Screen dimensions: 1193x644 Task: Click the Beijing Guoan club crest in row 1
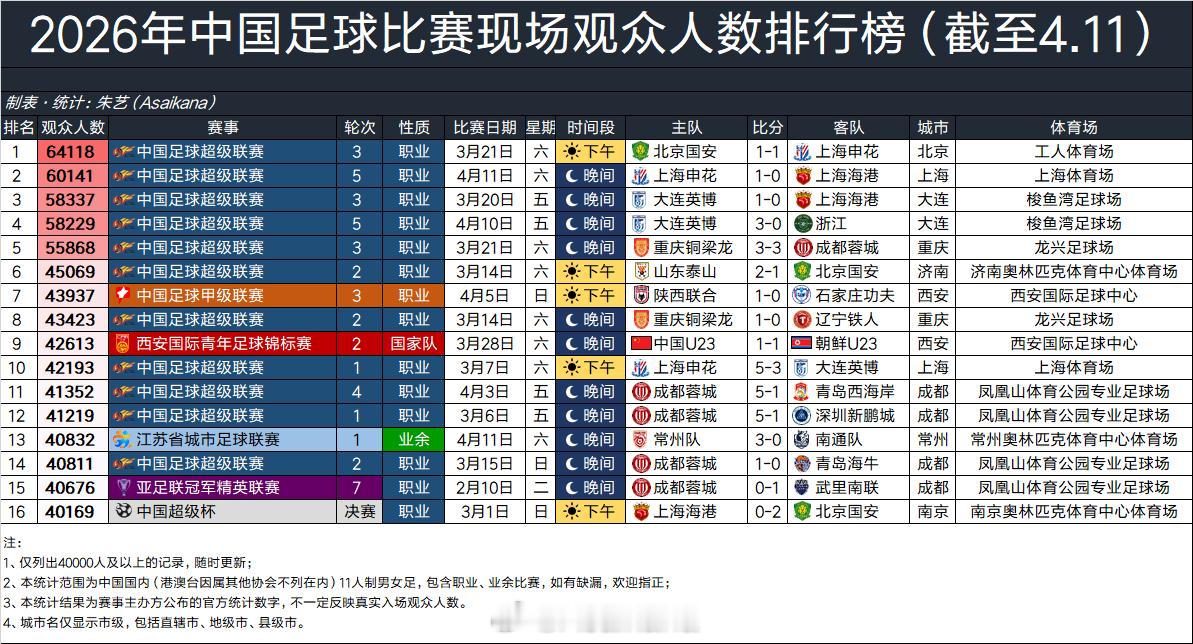click(x=641, y=152)
